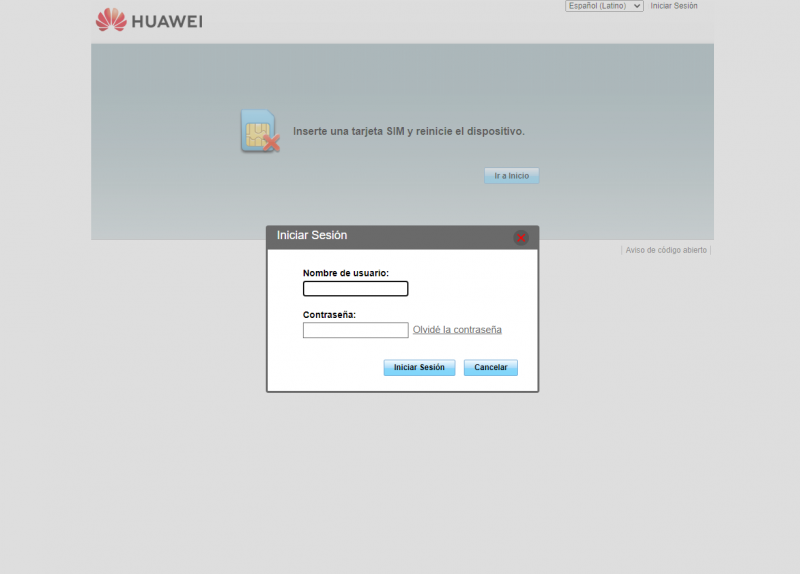This screenshot has height=574, width=800.
Task: Click the Inserte una tarjeta SIM message
Action: click(408, 131)
